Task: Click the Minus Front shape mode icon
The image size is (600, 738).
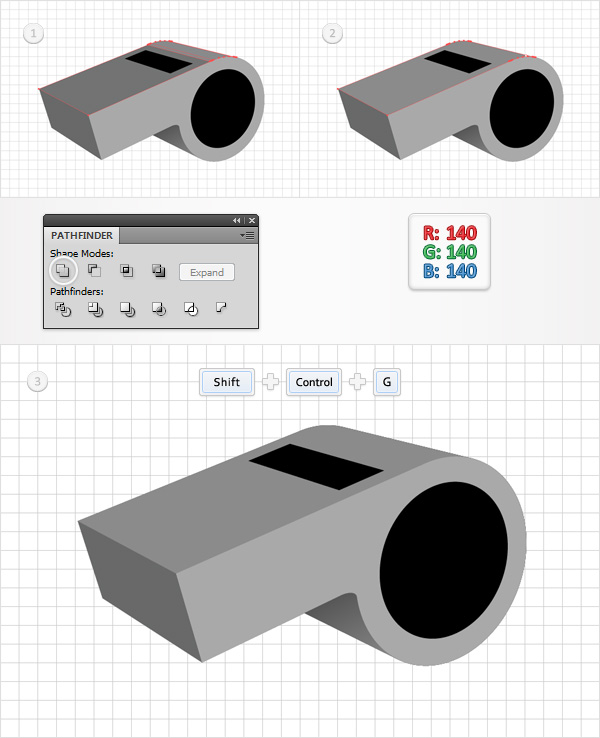Action: [95, 270]
